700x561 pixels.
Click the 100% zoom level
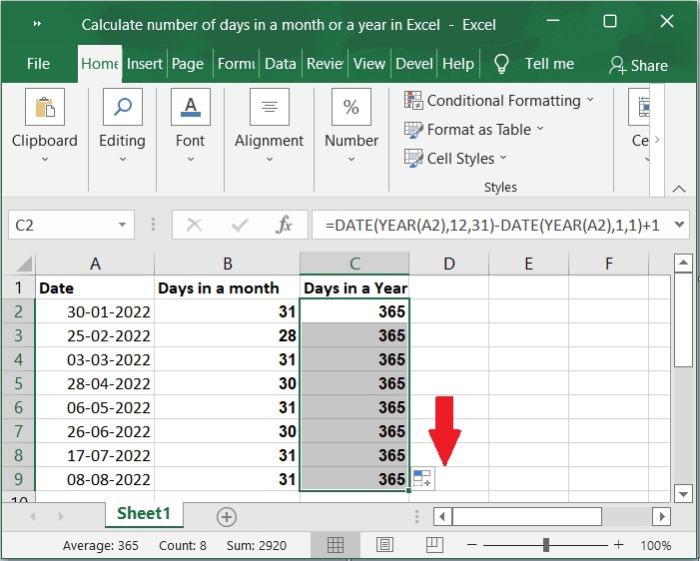point(655,545)
